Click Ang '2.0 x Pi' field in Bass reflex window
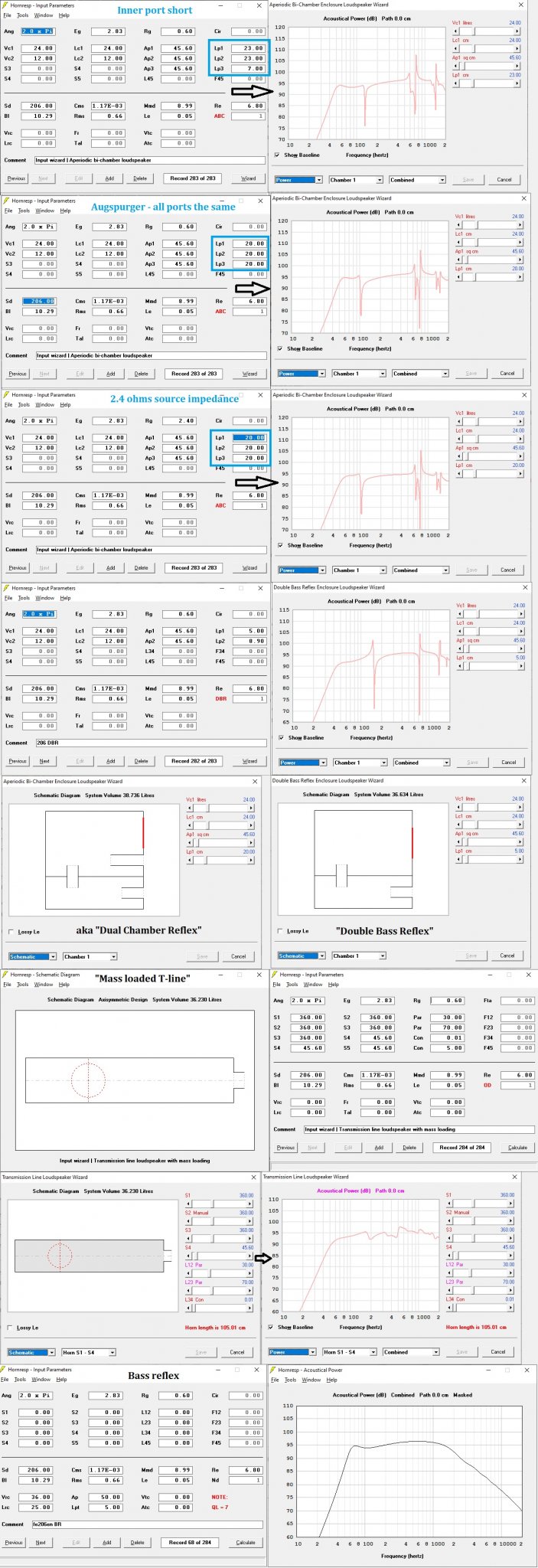Viewport: 538px width, 1568px height. click(x=37, y=1396)
